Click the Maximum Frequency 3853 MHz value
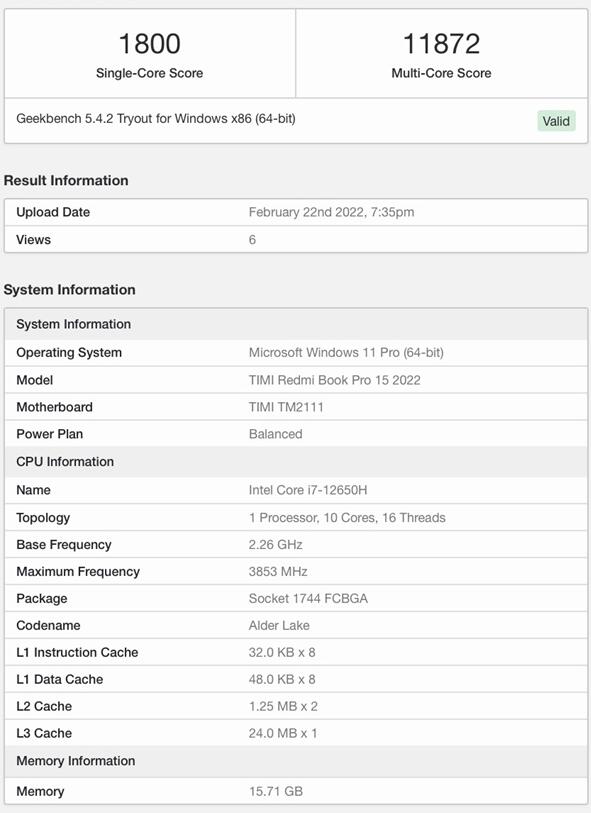591x813 pixels. coord(278,571)
